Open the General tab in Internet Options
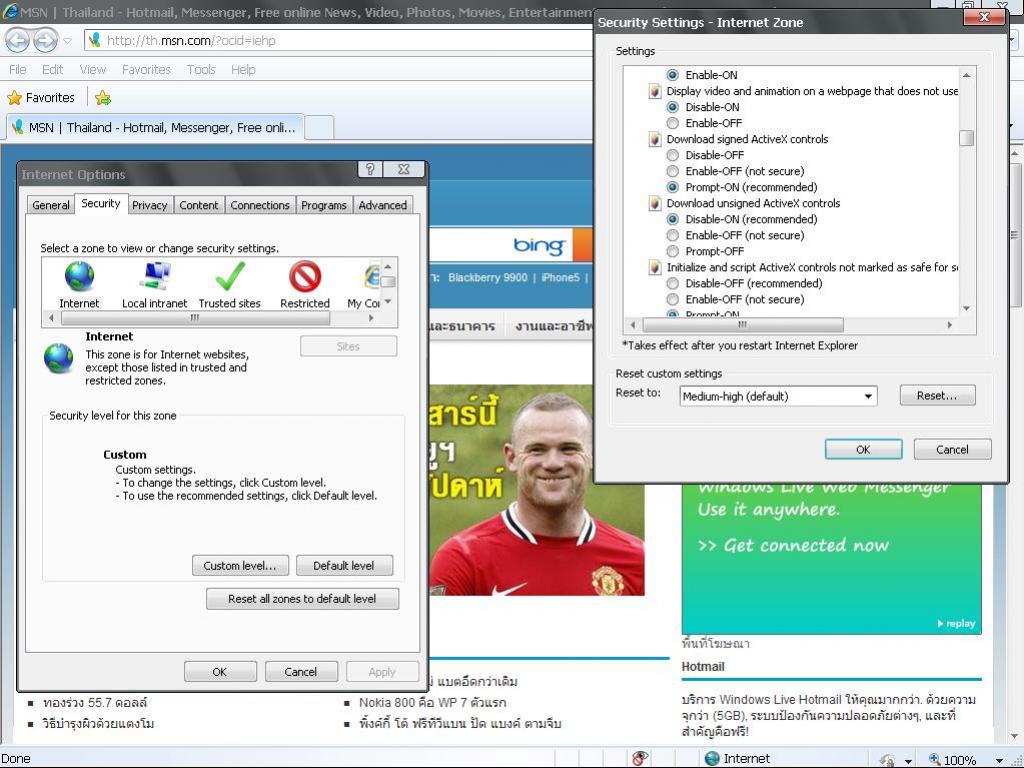Viewport: 1024px width, 768px height. tap(51, 205)
